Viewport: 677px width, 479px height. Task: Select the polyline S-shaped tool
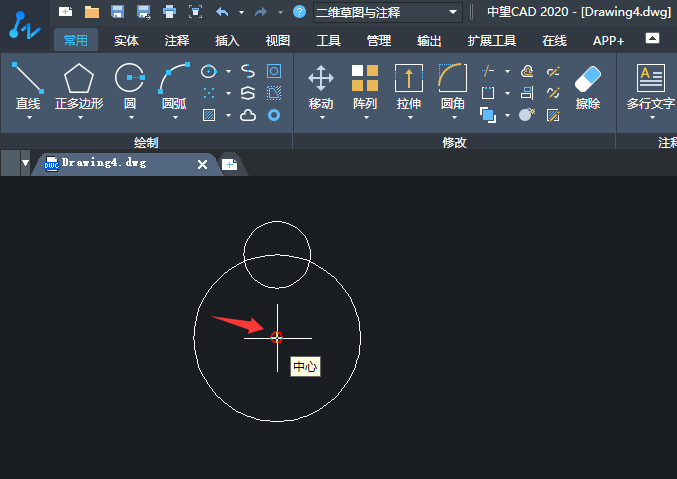(x=248, y=93)
